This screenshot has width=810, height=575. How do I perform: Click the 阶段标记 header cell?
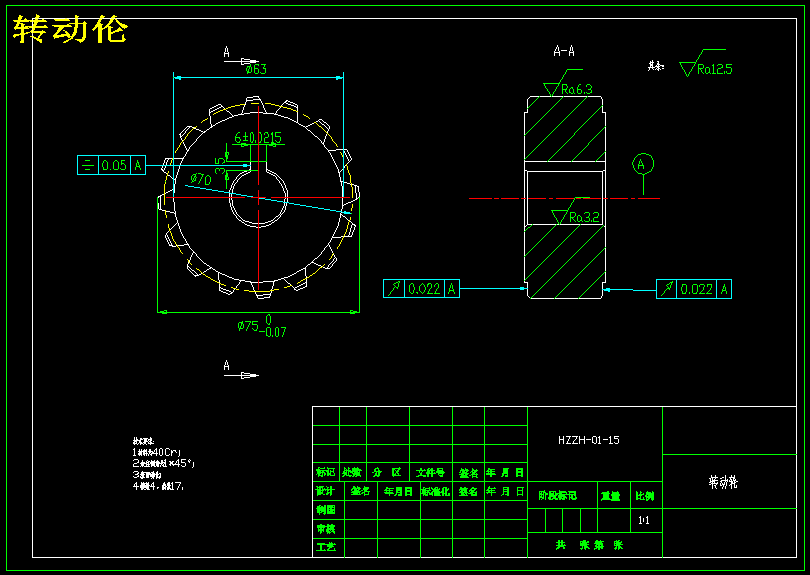[562, 495]
